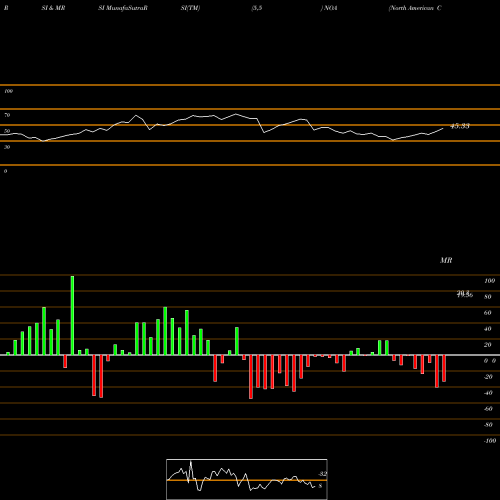Screen dimensions: 500x500
Task: Click the RSI value 45.33 label
Action: click(460, 126)
